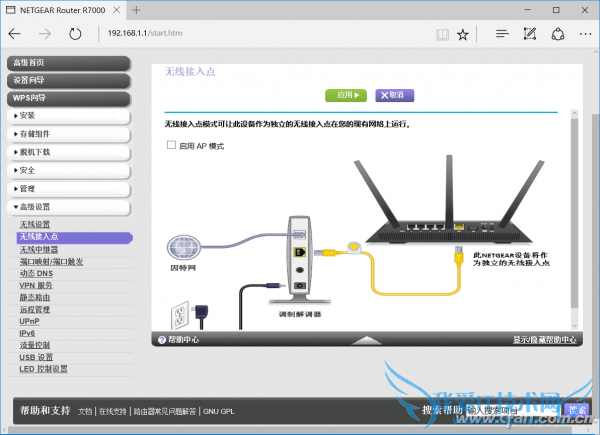Click the green 应用 apply button
Viewport: 600px width, 435px height.
click(346, 95)
